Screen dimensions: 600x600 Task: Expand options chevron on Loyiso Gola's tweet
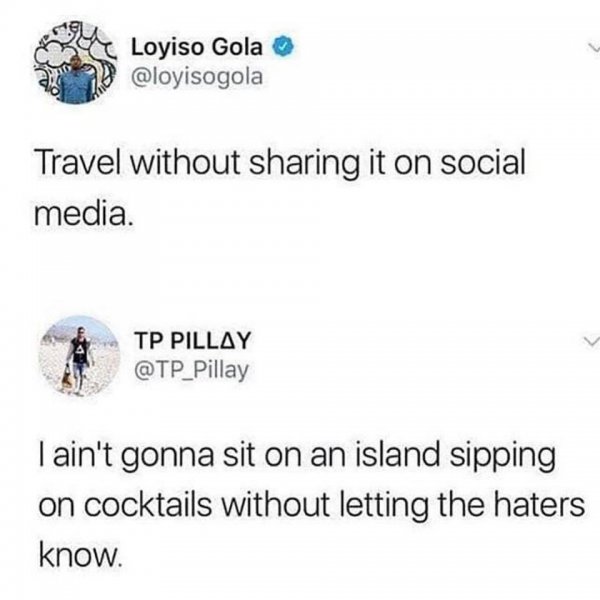pos(593,48)
